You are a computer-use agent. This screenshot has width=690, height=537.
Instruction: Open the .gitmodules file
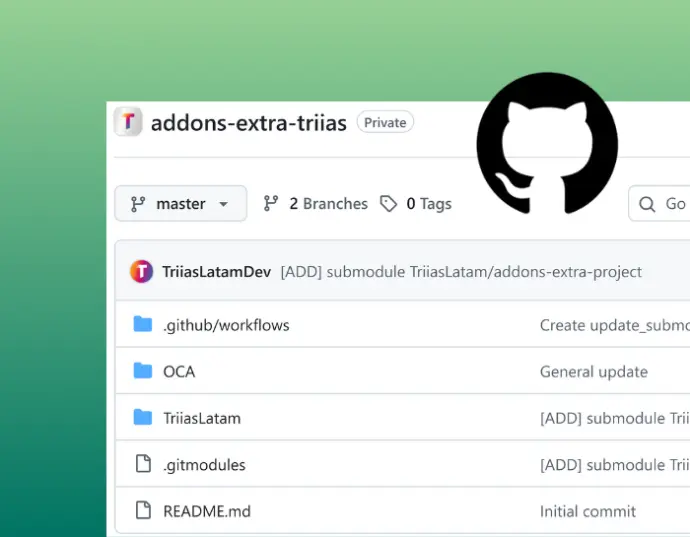click(204, 465)
